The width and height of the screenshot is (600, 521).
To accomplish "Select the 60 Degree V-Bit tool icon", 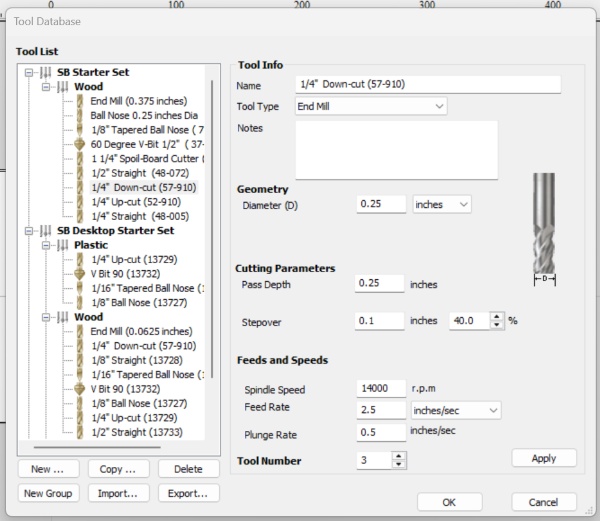I will point(81,144).
